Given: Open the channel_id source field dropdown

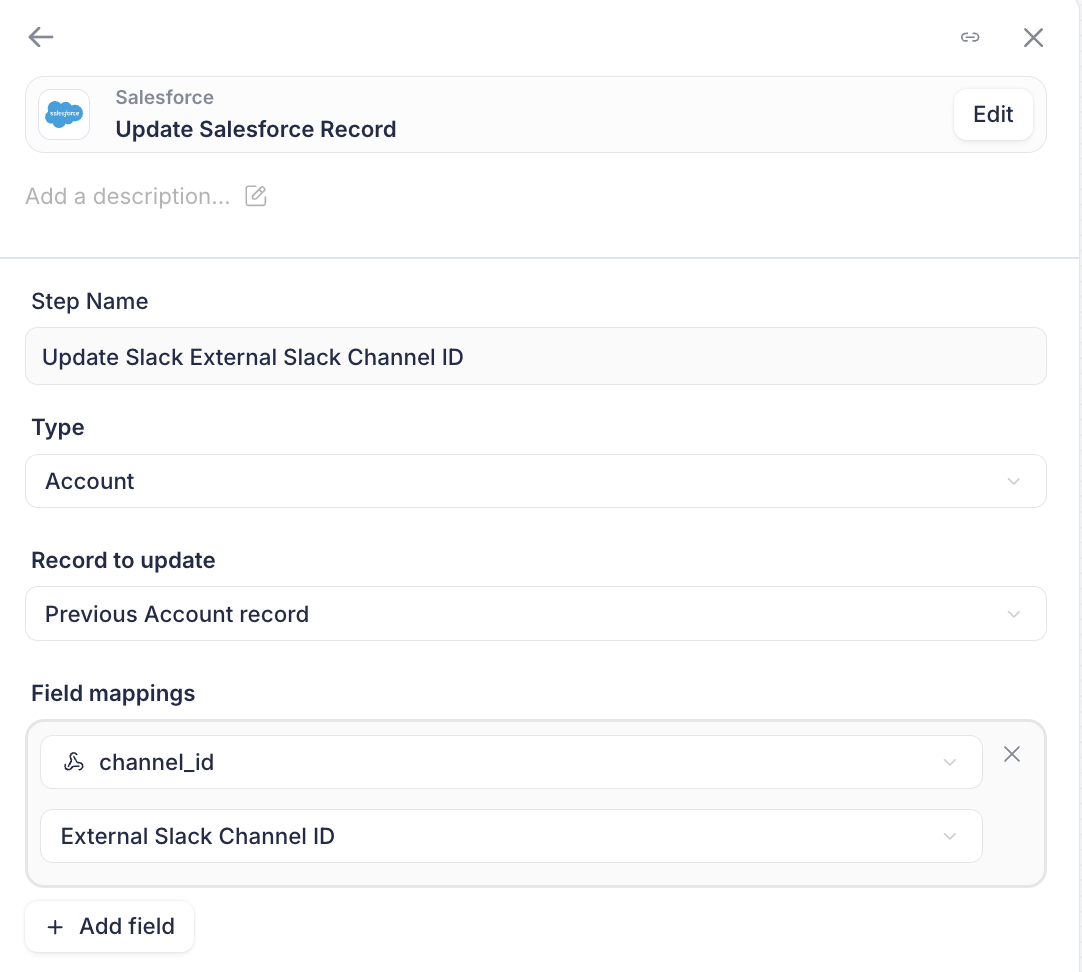Looking at the screenshot, I should pos(510,762).
